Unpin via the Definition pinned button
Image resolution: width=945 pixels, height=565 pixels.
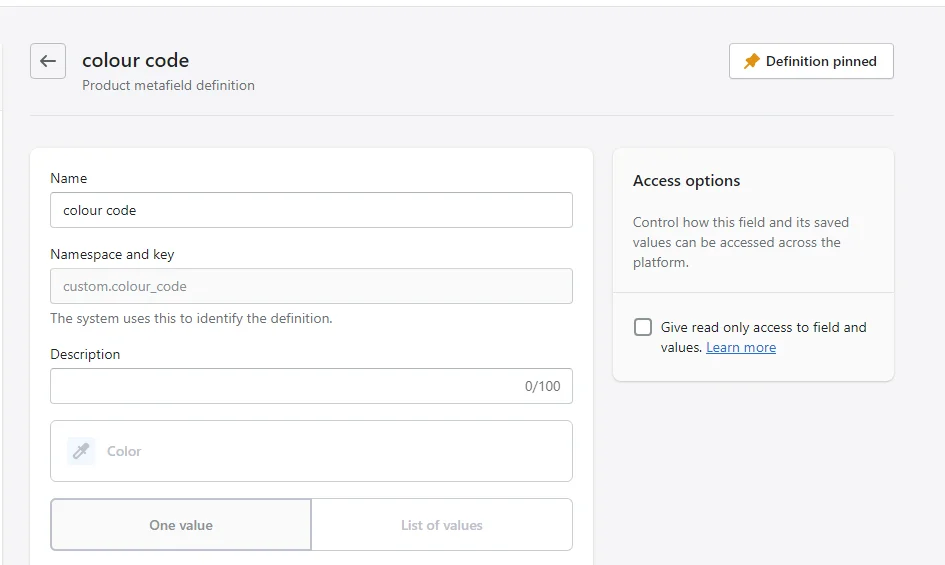(811, 61)
